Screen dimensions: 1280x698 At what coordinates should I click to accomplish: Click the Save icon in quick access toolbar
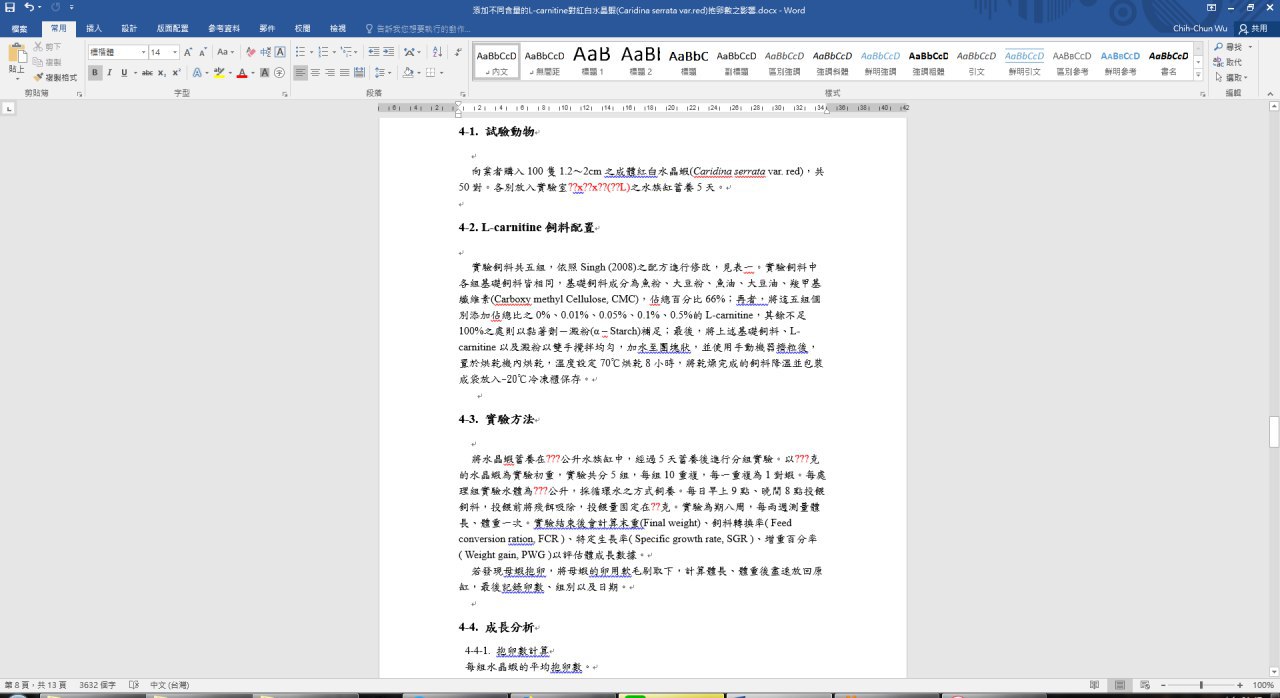(x=10, y=7)
